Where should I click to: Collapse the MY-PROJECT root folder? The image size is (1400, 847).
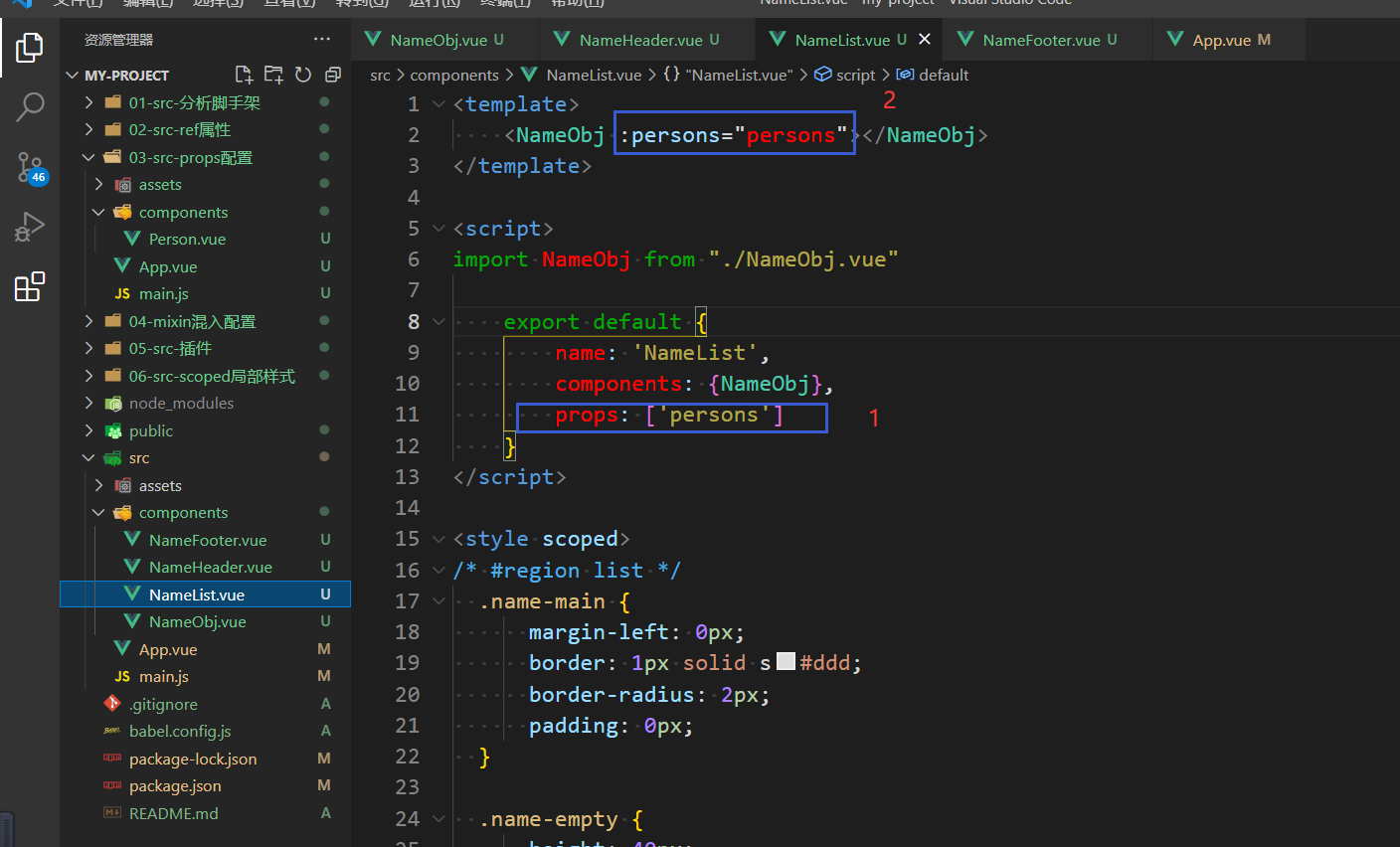coord(72,76)
